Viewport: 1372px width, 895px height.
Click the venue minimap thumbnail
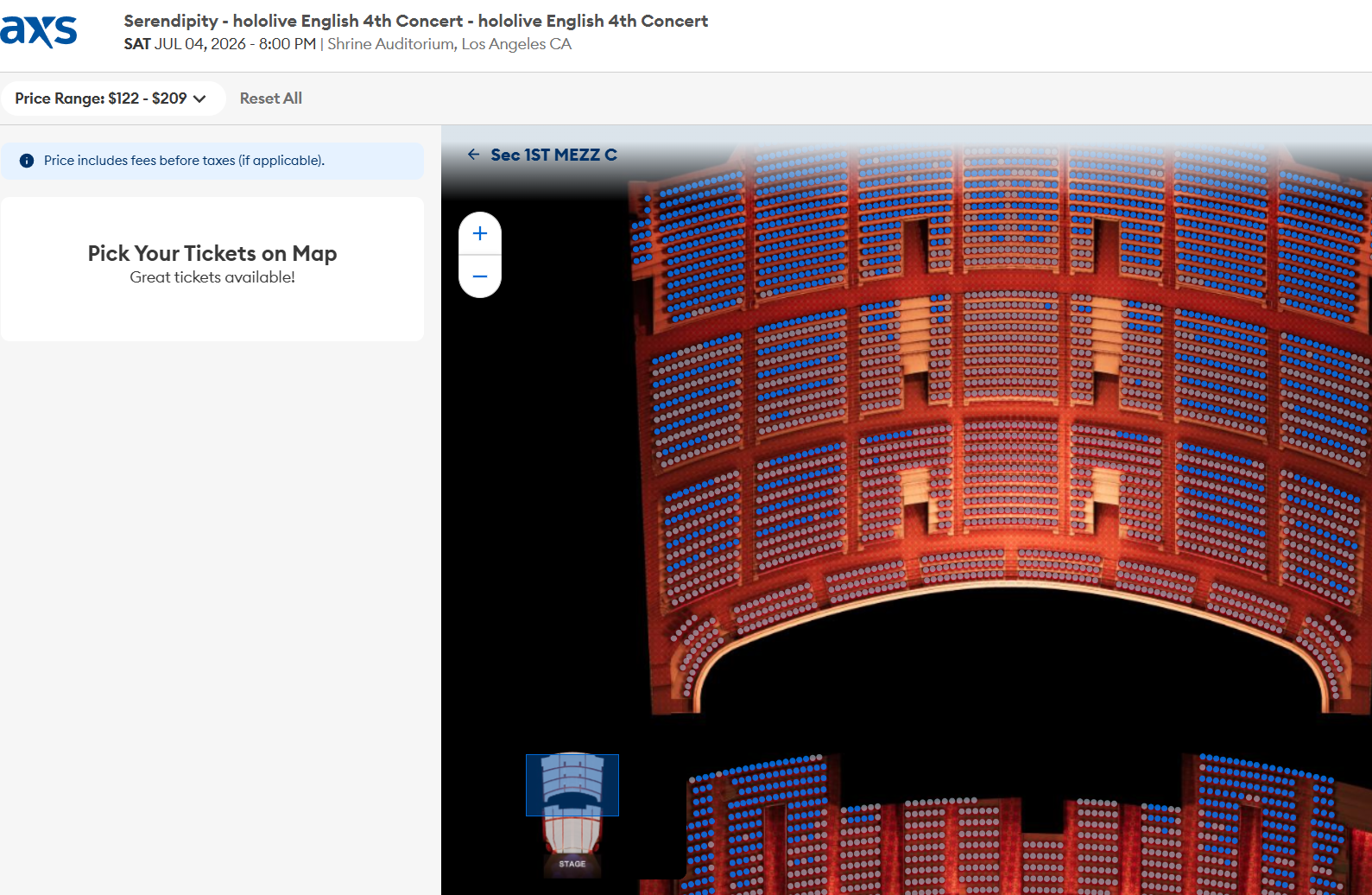(572, 816)
